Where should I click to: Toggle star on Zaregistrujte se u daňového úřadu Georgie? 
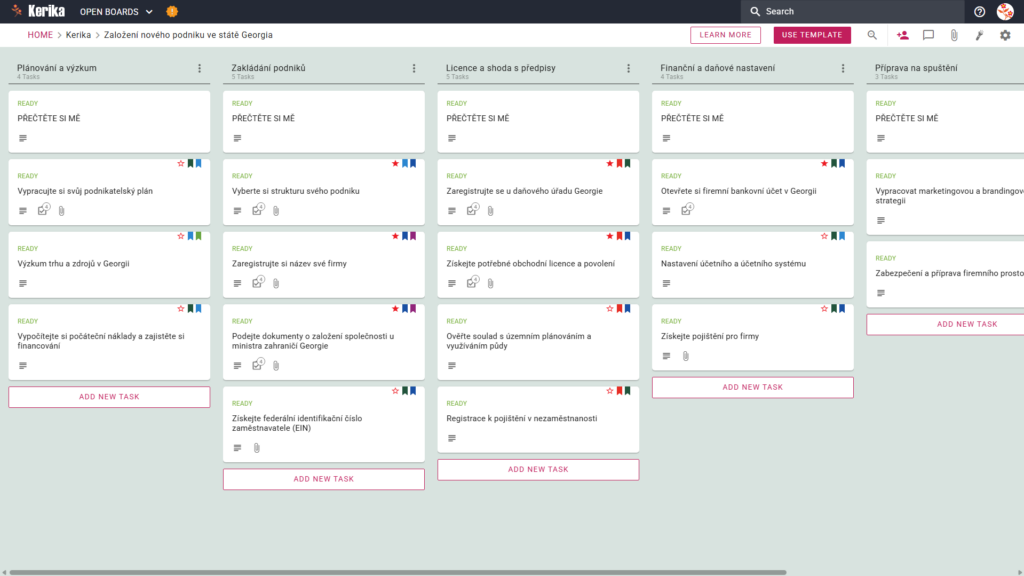click(610, 163)
